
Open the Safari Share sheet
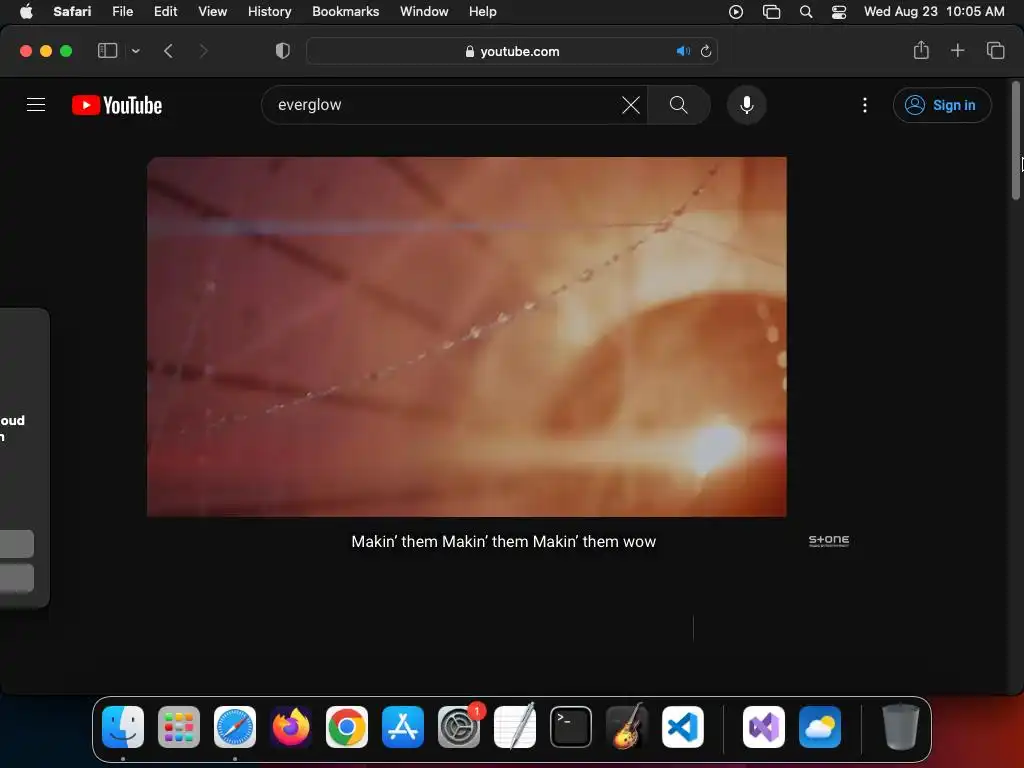tap(921, 50)
